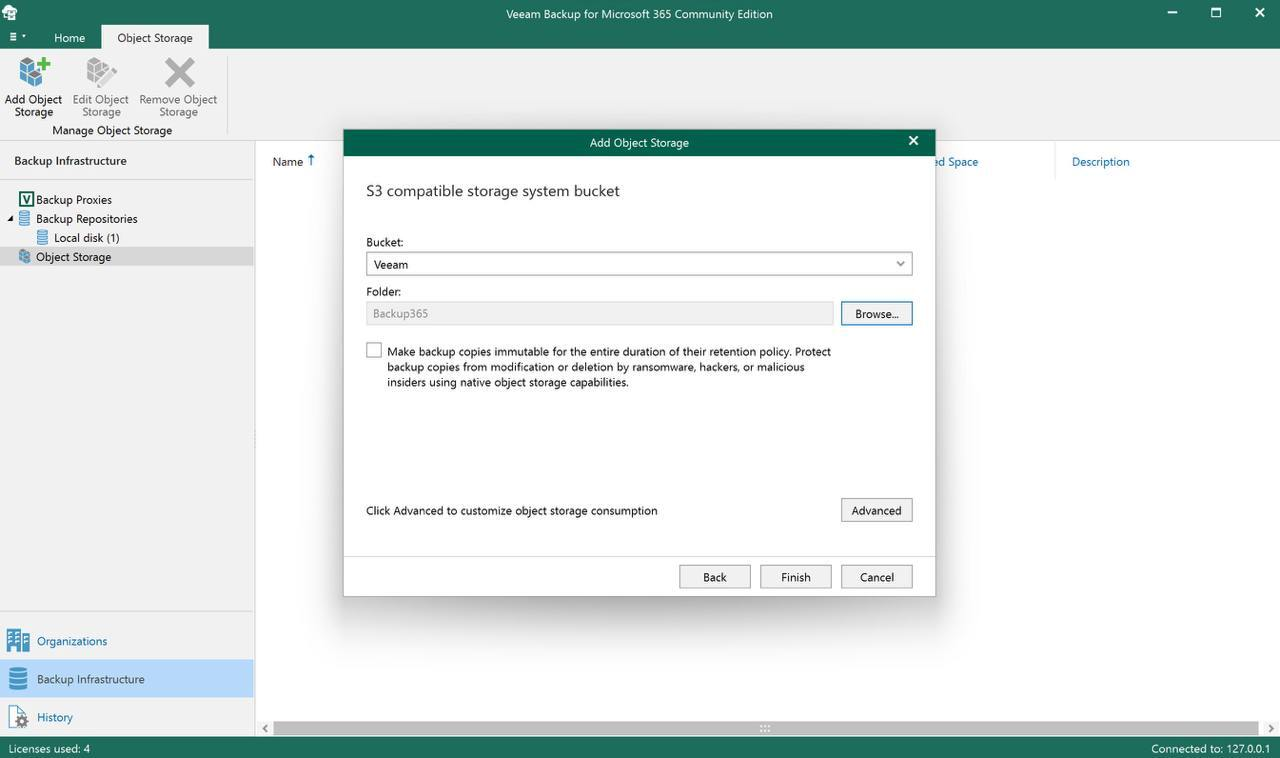This screenshot has width=1280, height=758.
Task: Open the Advanced storage settings
Action: (876, 511)
